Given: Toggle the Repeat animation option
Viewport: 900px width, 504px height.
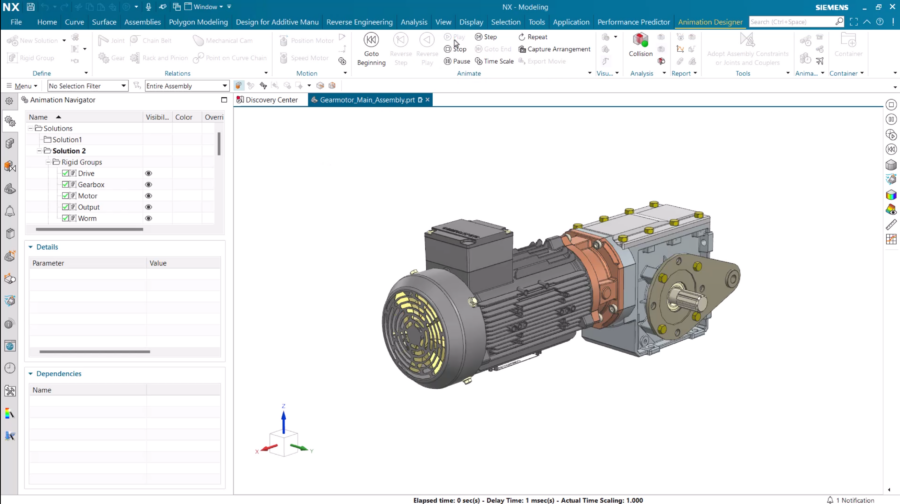Looking at the screenshot, I should click(522, 37).
